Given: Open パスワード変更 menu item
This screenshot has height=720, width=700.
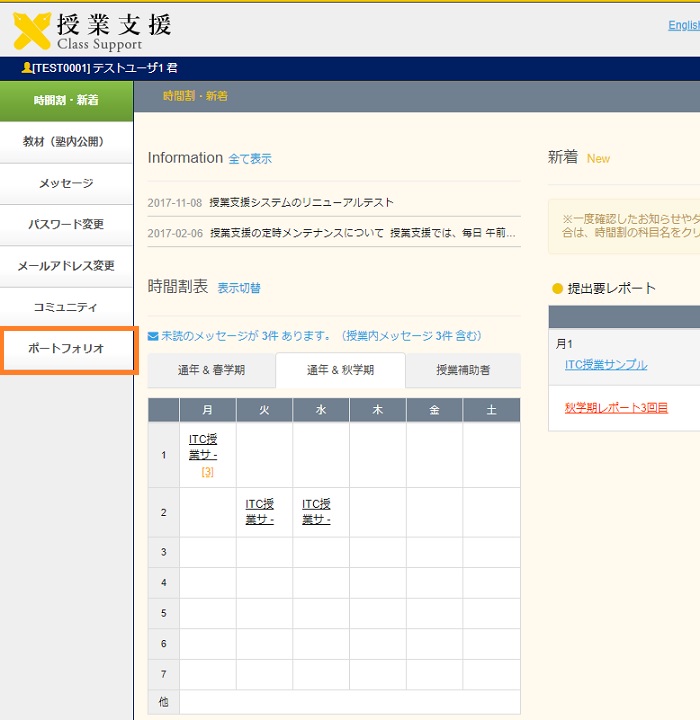Looking at the screenshot, I should pyautogui.click(x=66, y=224).
